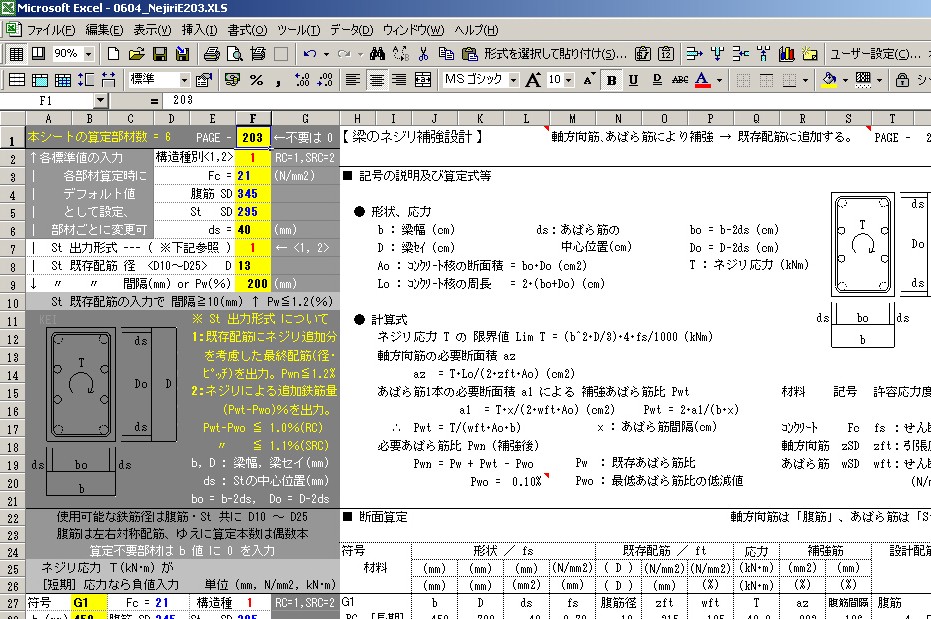Click the Undo arrow icon
Screen dimensions: 931x619
[x=309, y=54]
